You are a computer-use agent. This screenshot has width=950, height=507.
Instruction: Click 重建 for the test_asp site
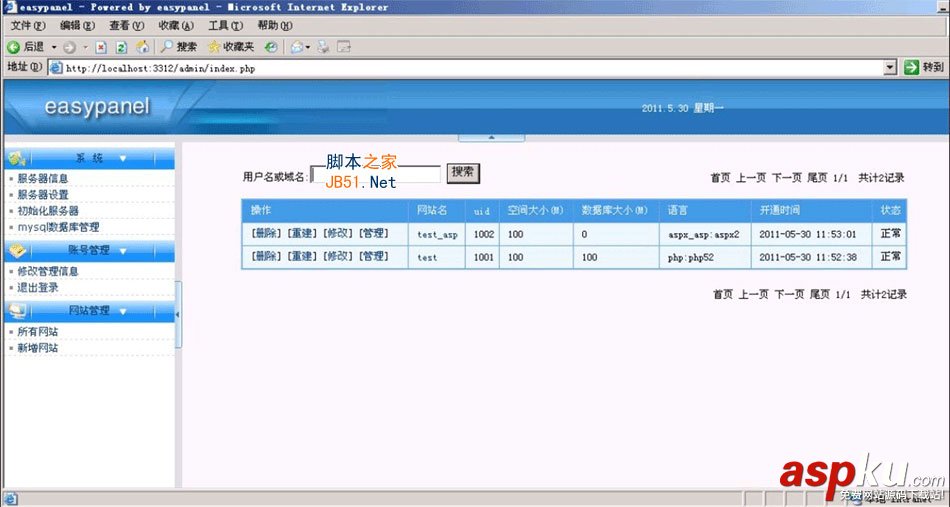(x=302, y=234)
